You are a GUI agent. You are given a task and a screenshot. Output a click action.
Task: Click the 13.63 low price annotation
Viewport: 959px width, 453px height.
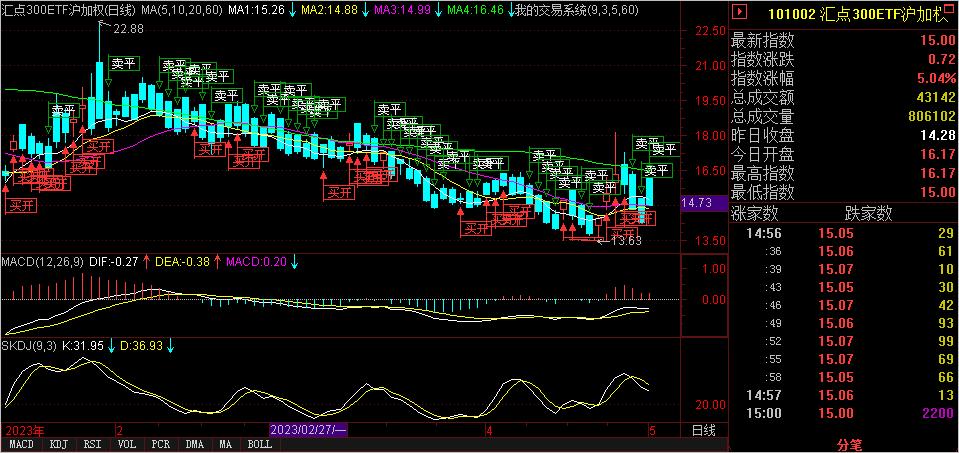[626, 241]
